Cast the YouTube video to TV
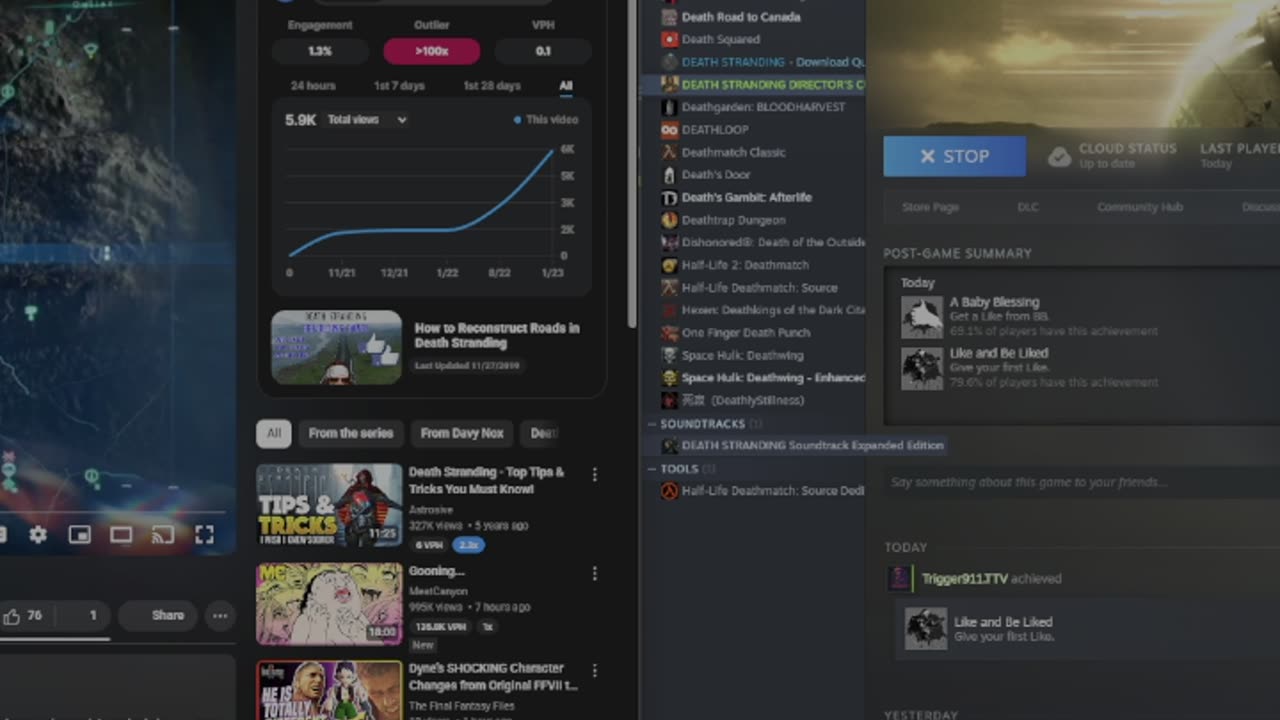1280x720 pixels. [x=162, y=535]
